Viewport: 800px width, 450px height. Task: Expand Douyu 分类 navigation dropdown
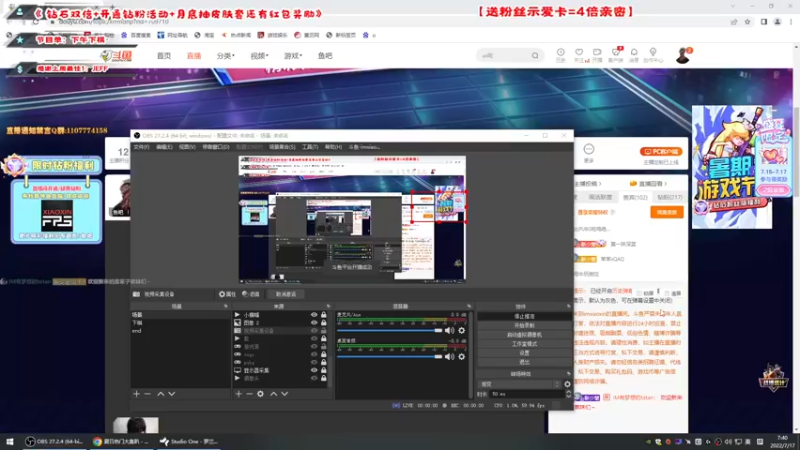[x=226, y=56]
